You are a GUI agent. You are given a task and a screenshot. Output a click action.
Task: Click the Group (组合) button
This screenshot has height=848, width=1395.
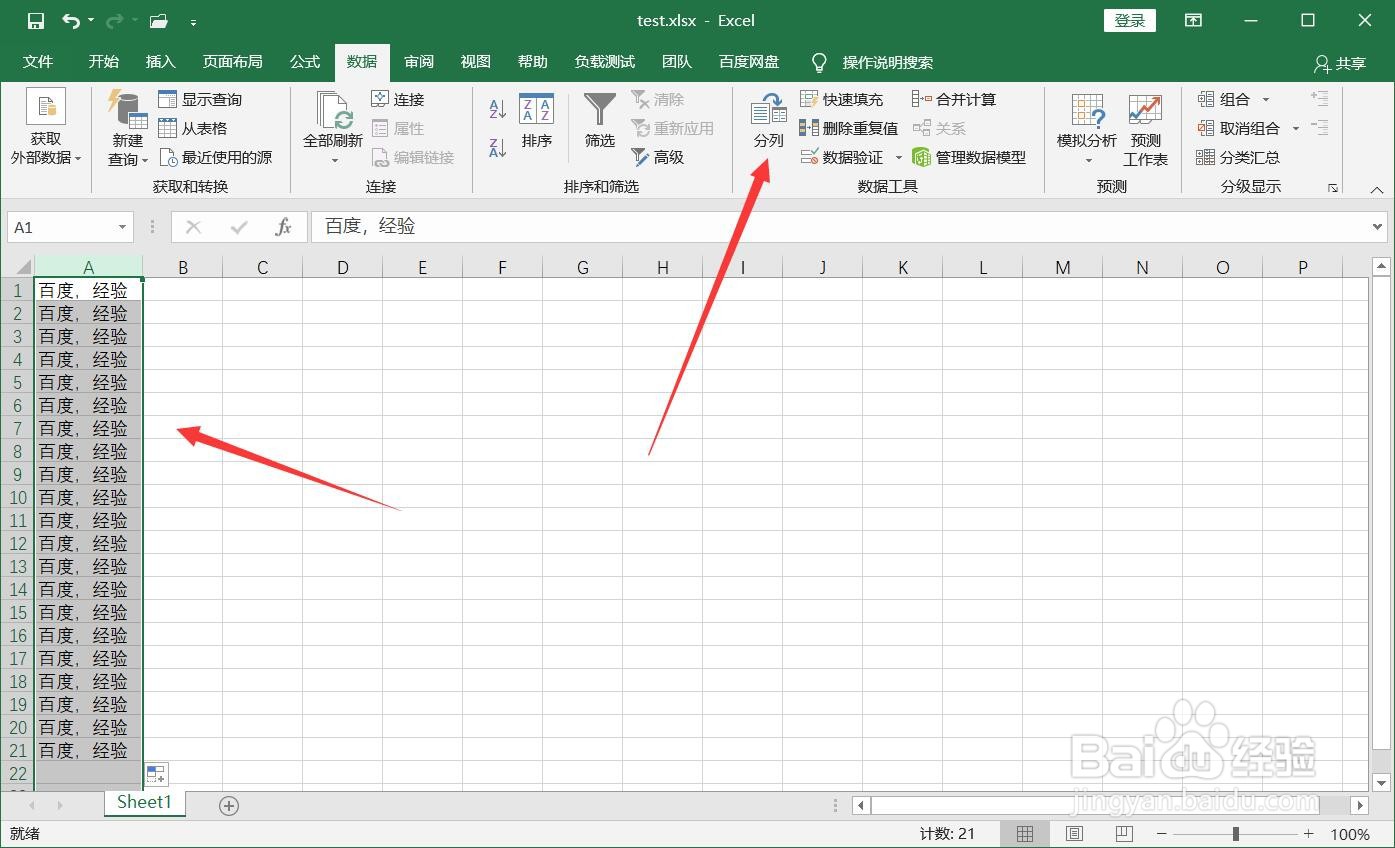[1224, 99]
